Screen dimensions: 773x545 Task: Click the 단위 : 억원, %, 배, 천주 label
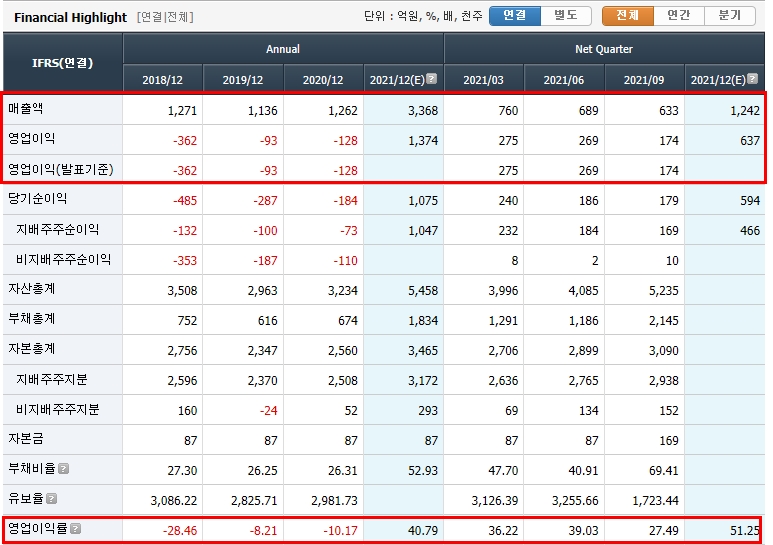coord(423,16)
